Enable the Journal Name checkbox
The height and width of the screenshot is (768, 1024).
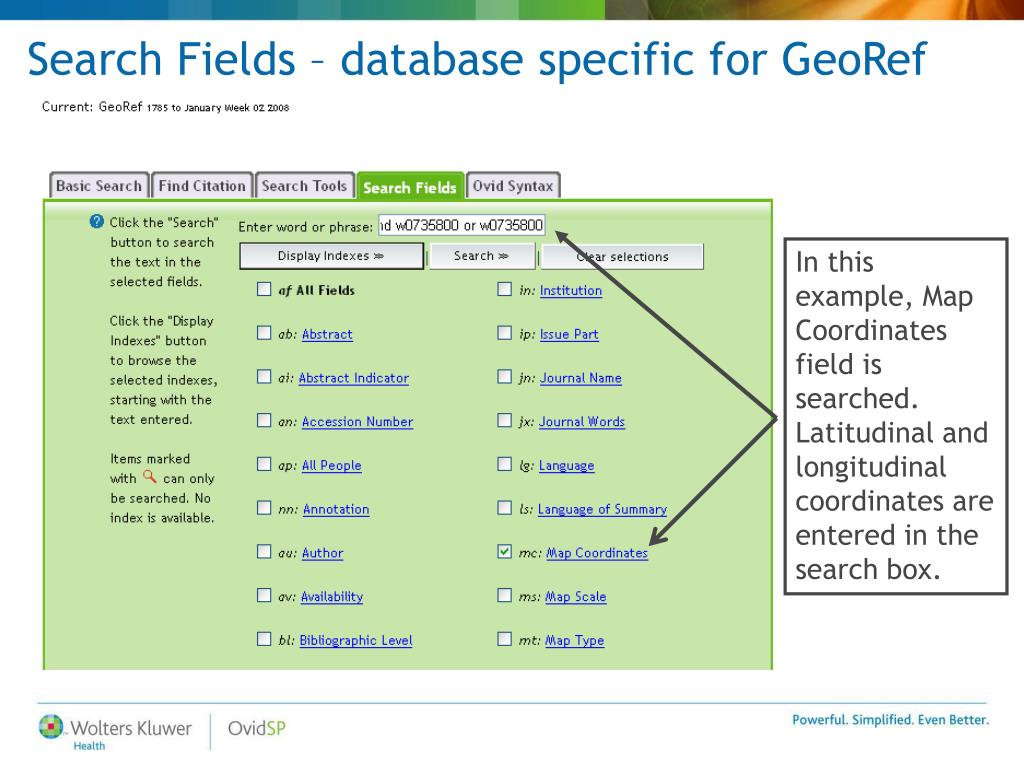[504, 376]
